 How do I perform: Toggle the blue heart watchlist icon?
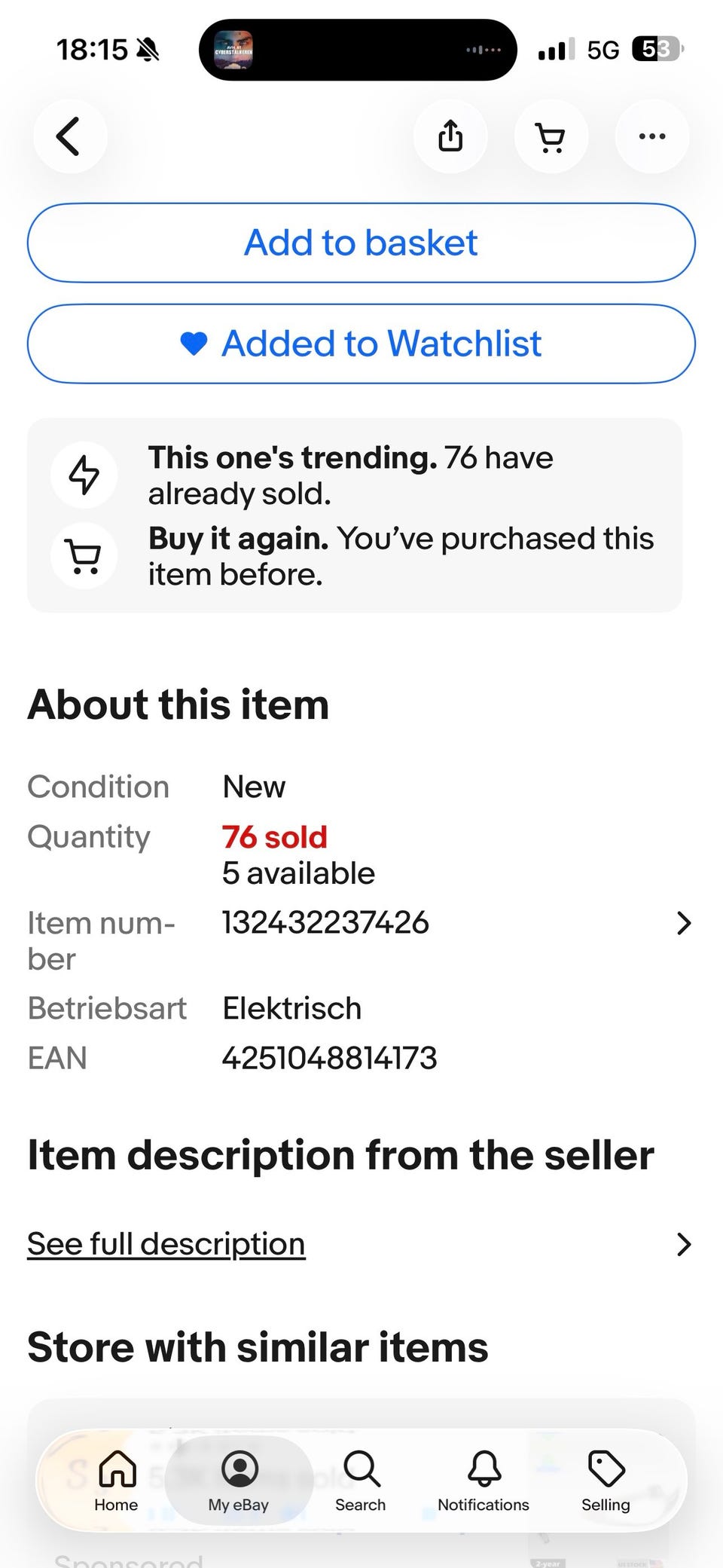click(194, 344)
